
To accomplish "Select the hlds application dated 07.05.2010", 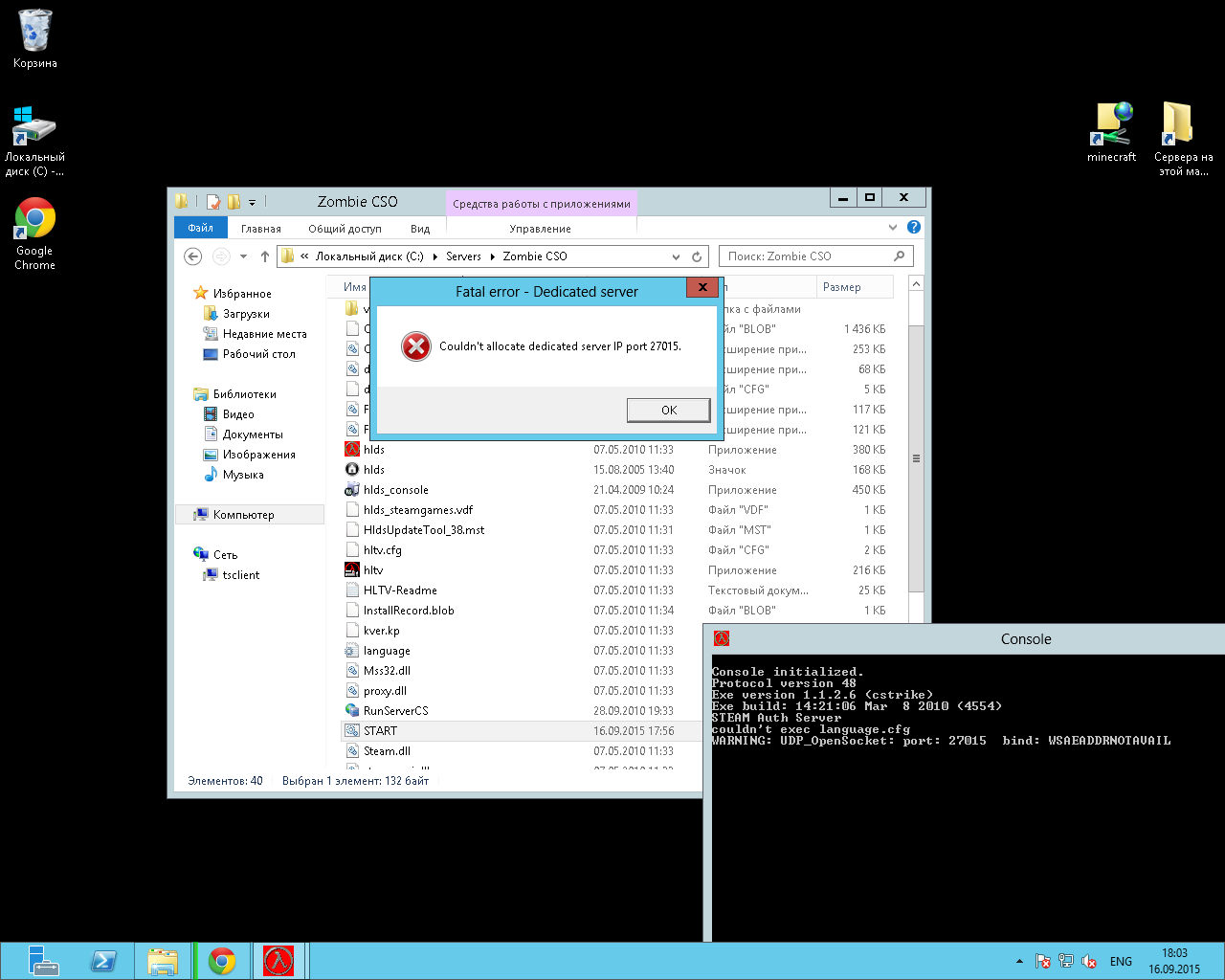I will 616,450.
